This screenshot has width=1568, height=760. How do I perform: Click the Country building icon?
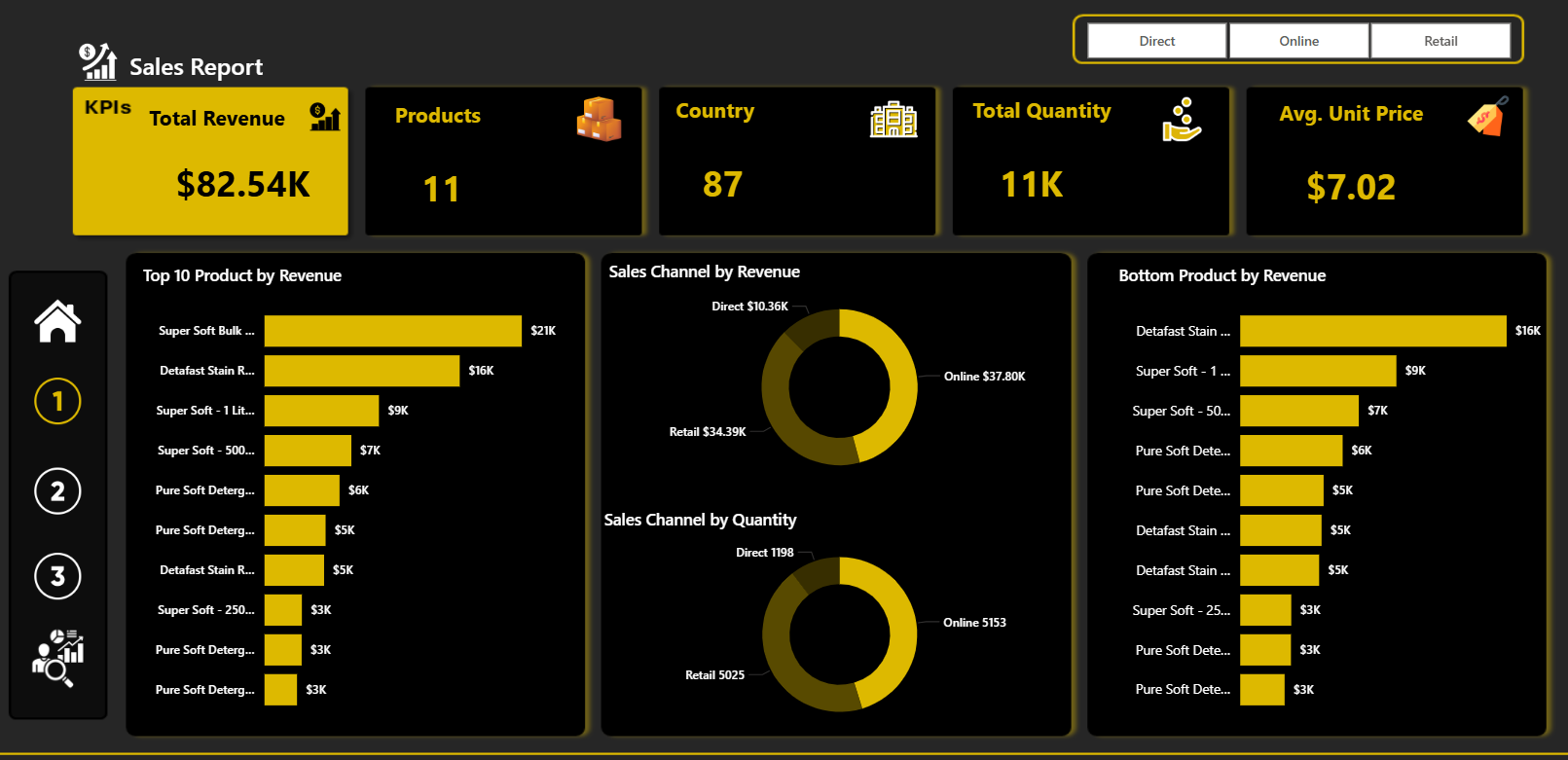(893, 119)
